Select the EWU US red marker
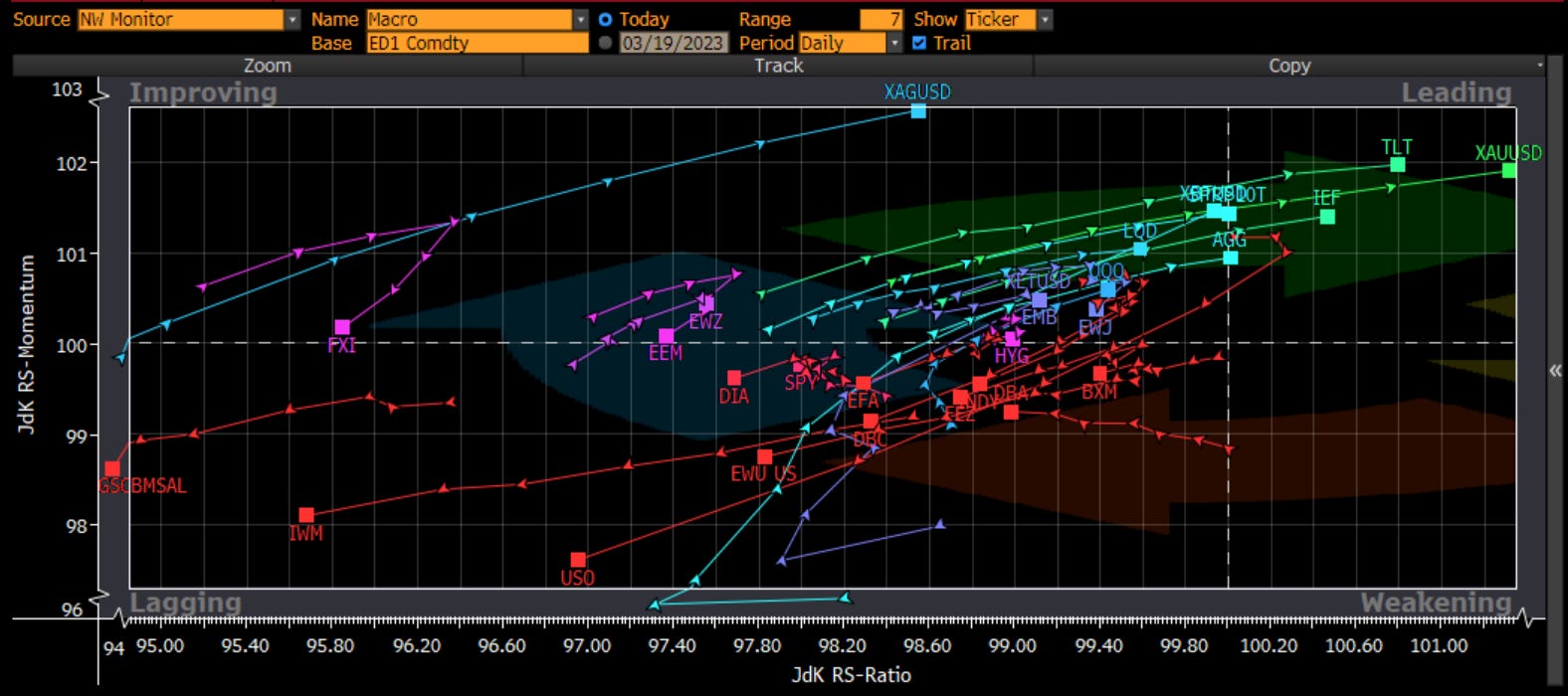The height and width of the screenshot is (696, 1568). coord(764,457)
